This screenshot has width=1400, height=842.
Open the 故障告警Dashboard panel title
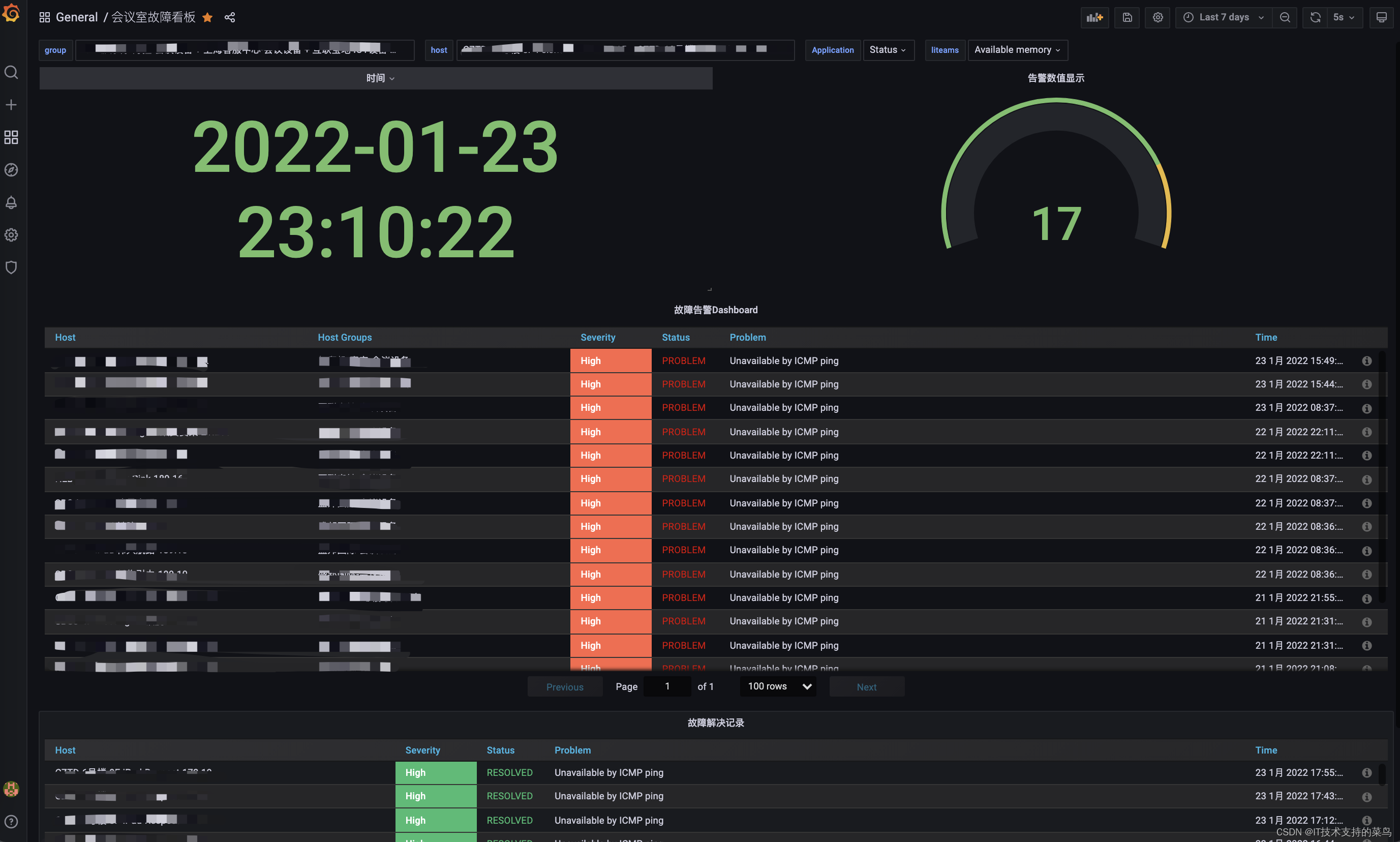click(715, 310)
